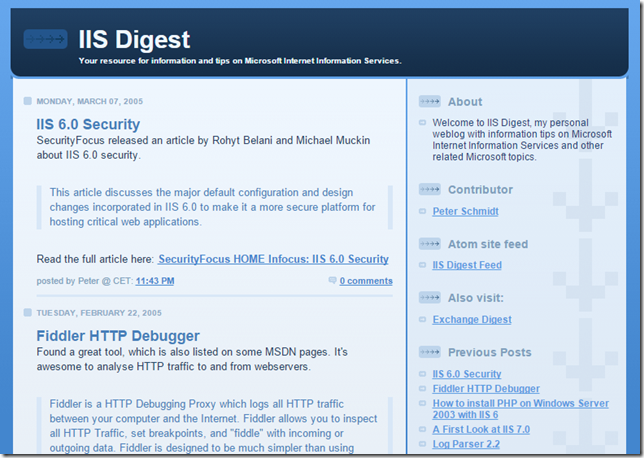Click the arrows logo beside IIS Digest title

pyautogui.click(x=45, y=39)
